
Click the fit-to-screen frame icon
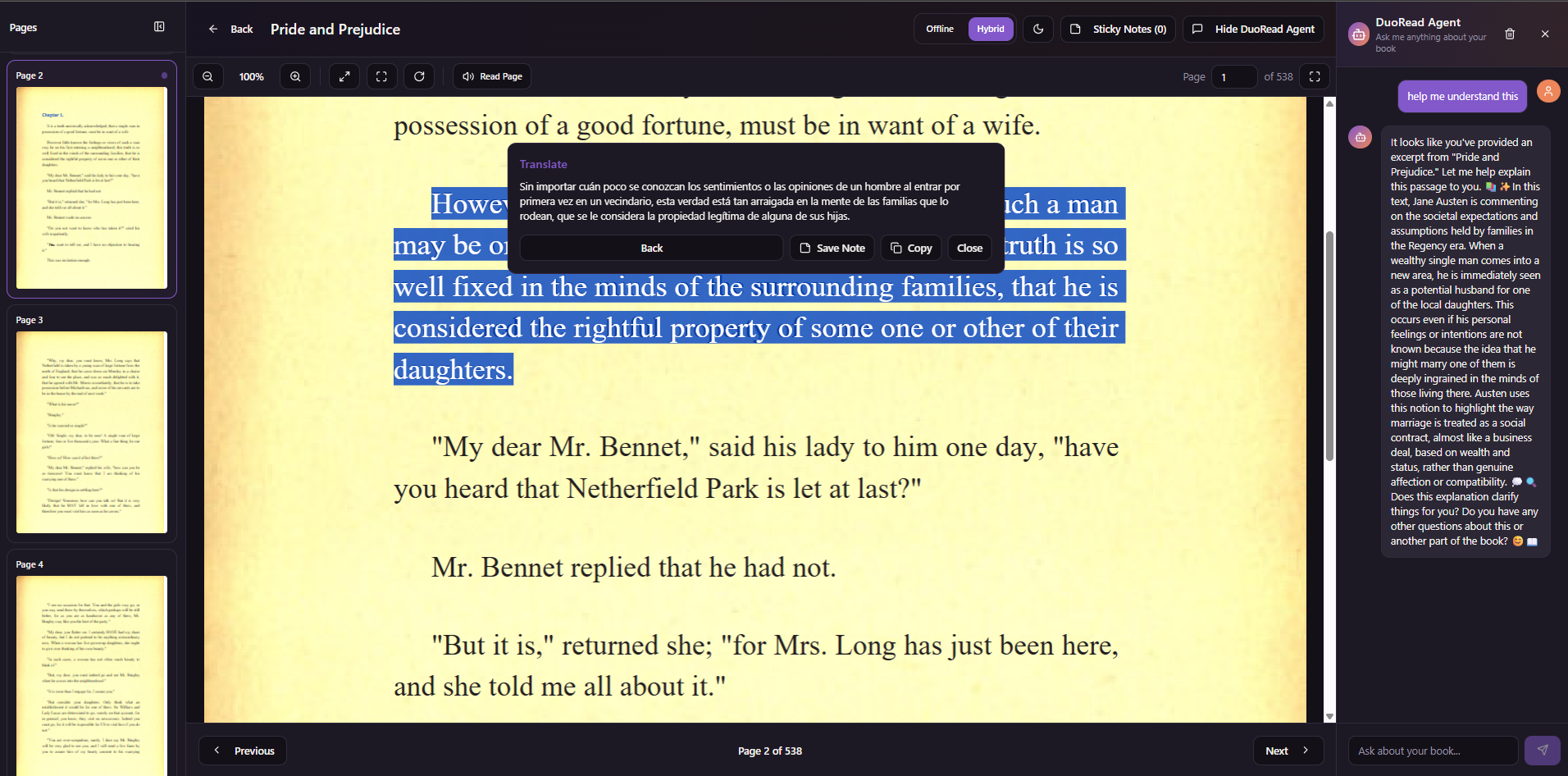pyautogui.click(x=381, y=76)
